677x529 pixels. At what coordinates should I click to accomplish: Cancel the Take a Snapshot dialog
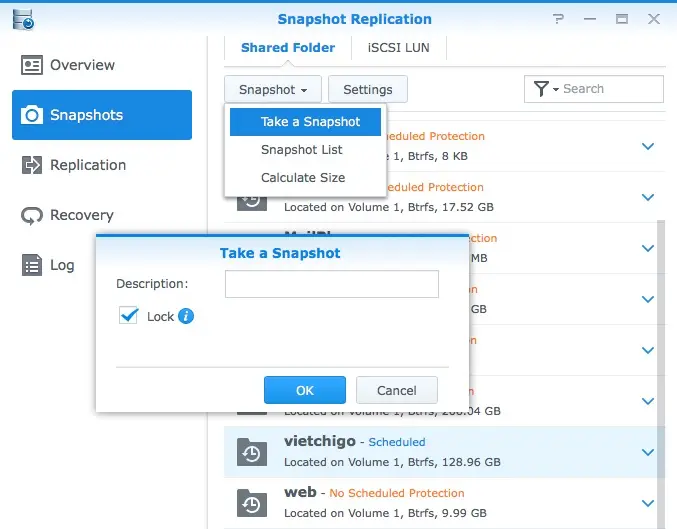397,390
